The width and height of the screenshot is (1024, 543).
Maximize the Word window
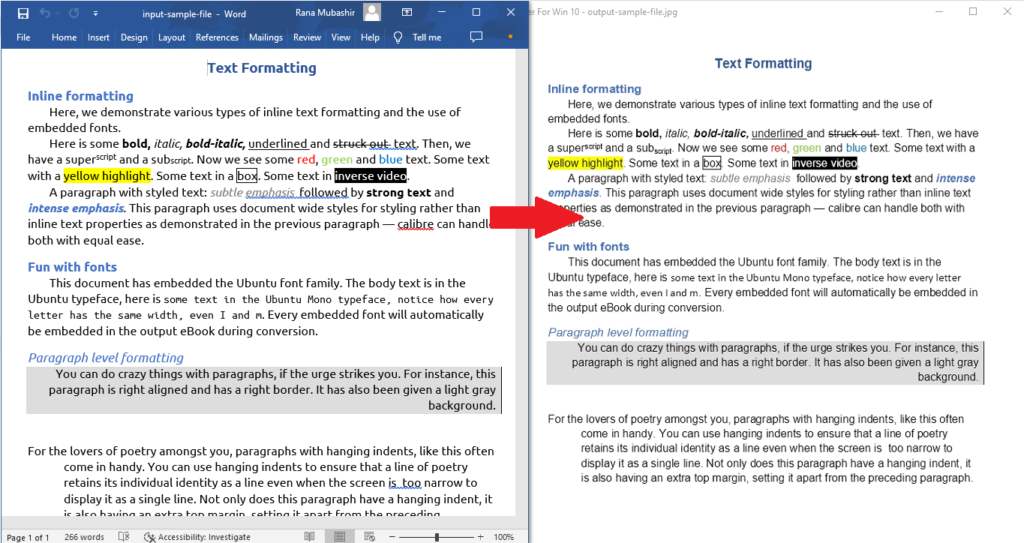click(476, 12)
